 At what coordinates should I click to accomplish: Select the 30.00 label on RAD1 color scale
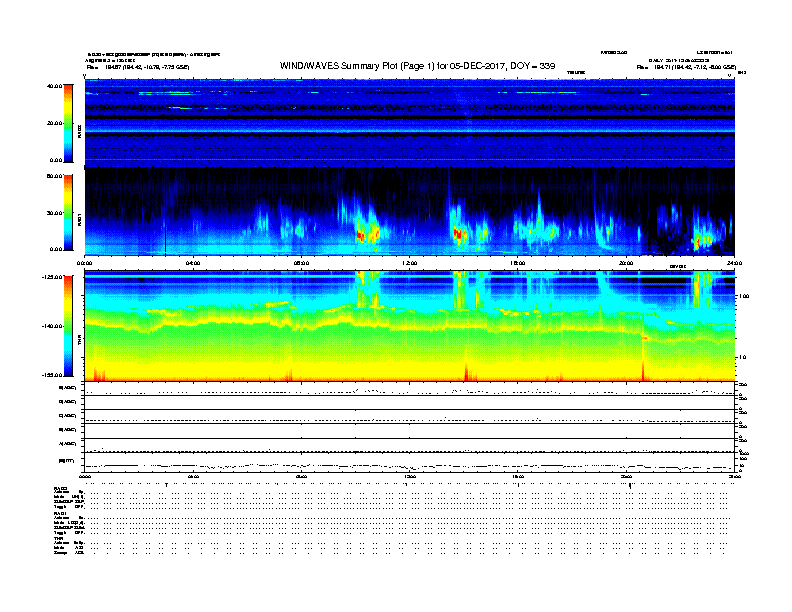pos(55,213)
